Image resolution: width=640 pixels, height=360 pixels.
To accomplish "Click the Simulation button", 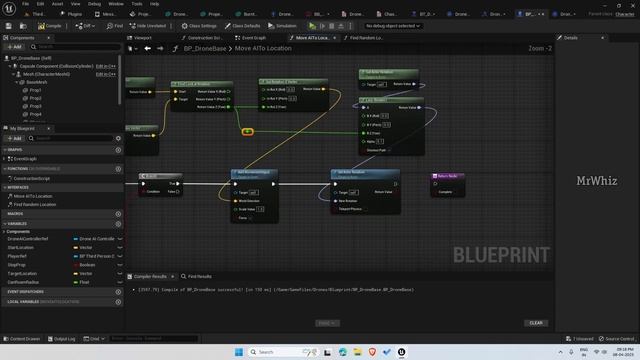I will (282, 26).
